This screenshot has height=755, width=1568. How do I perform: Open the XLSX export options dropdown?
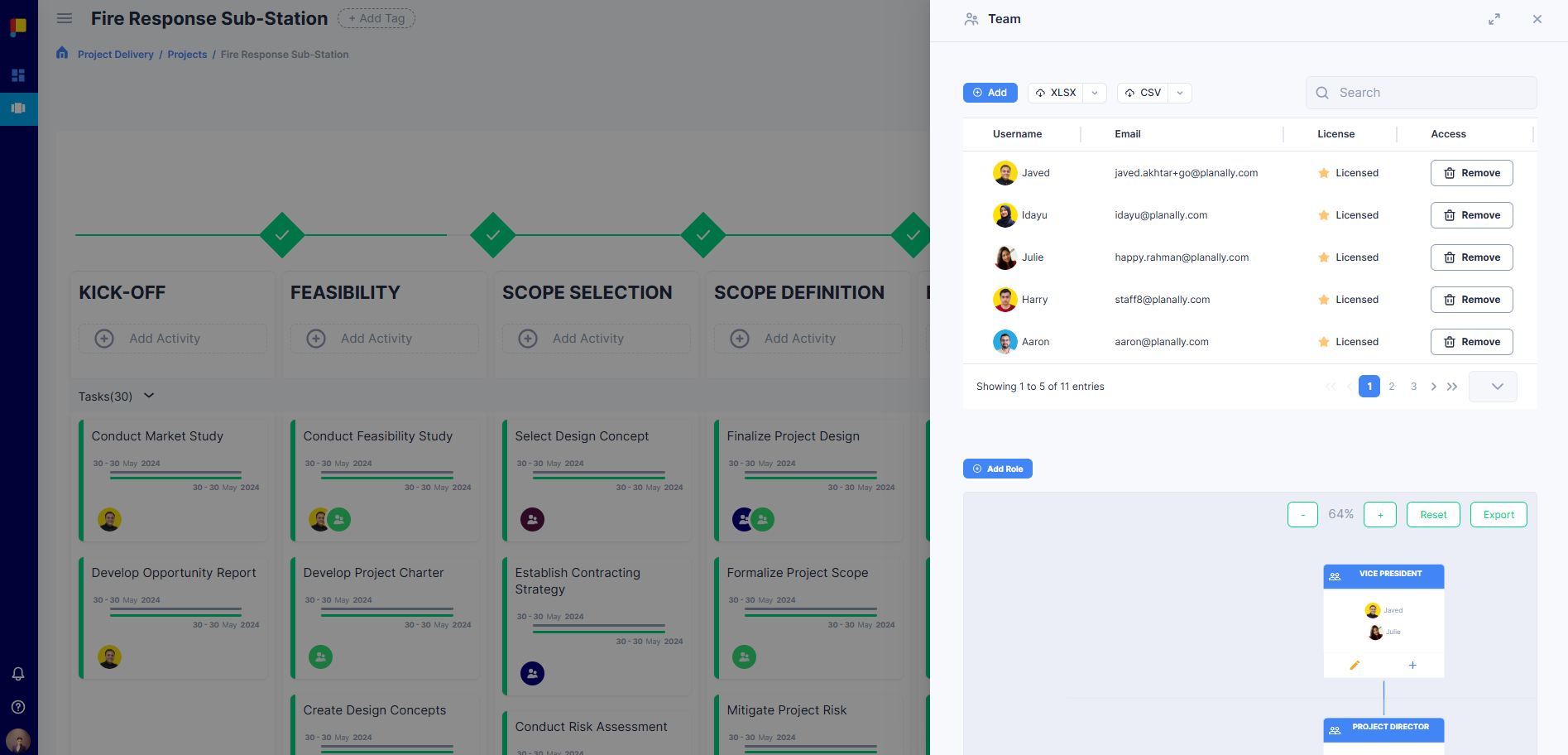click(1095, 93)
